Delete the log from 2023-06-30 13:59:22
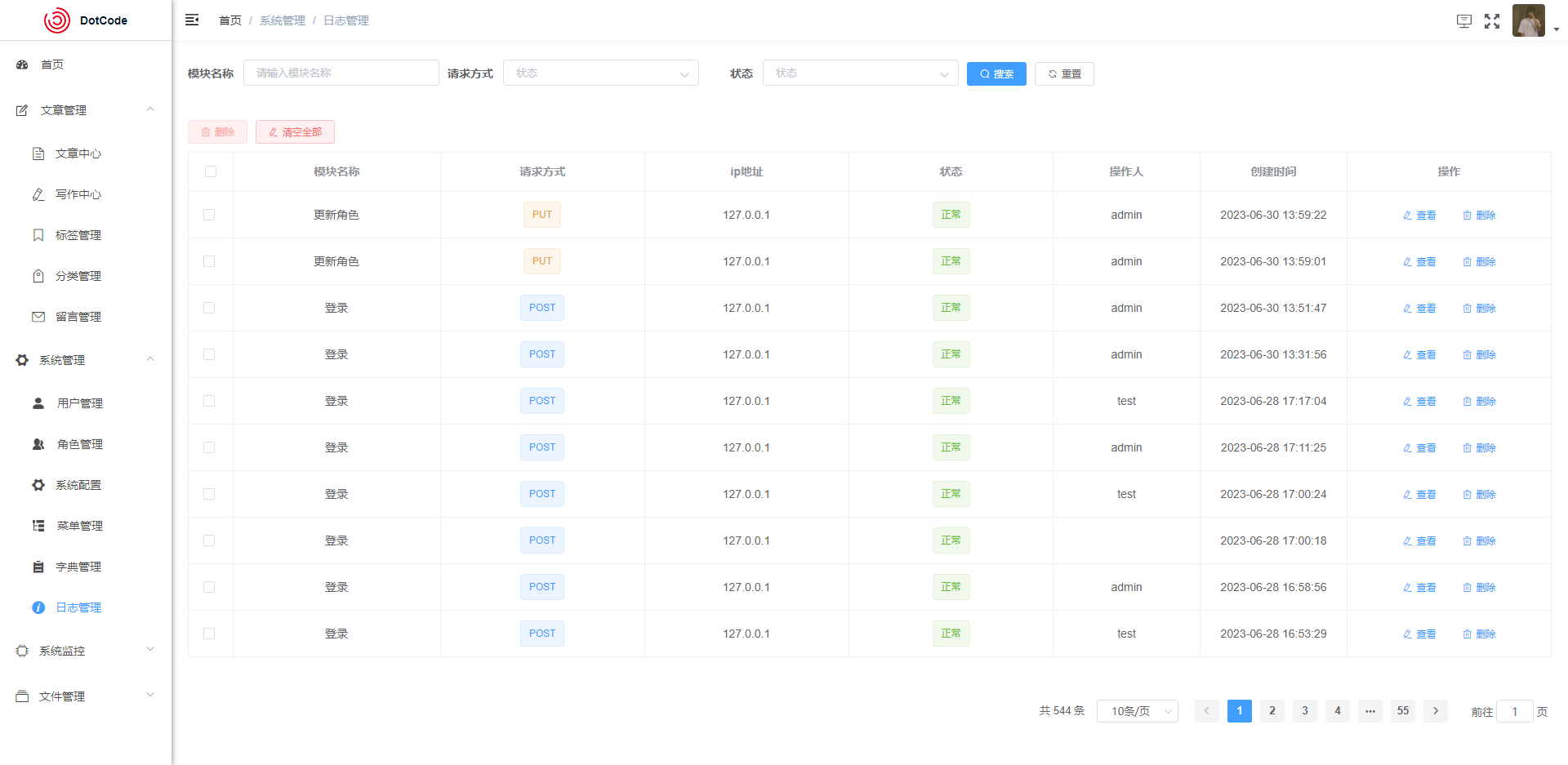 1479,216
